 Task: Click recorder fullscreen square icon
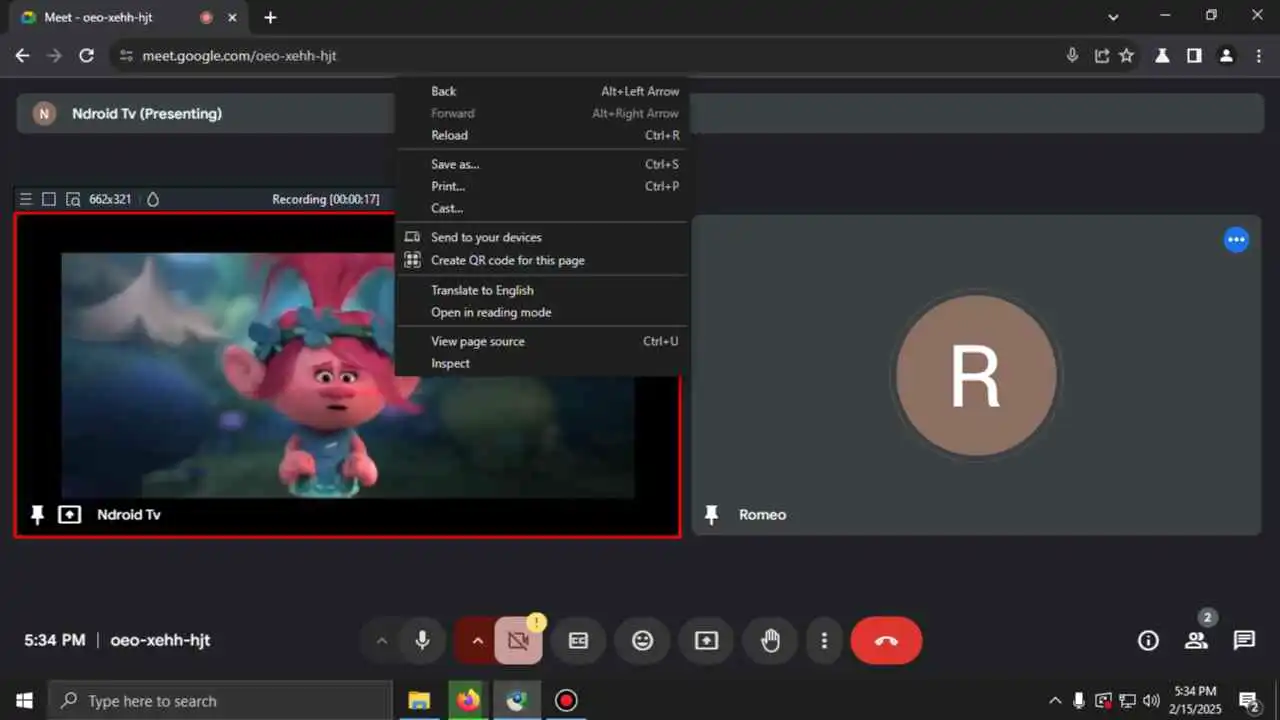click(49, 199)
